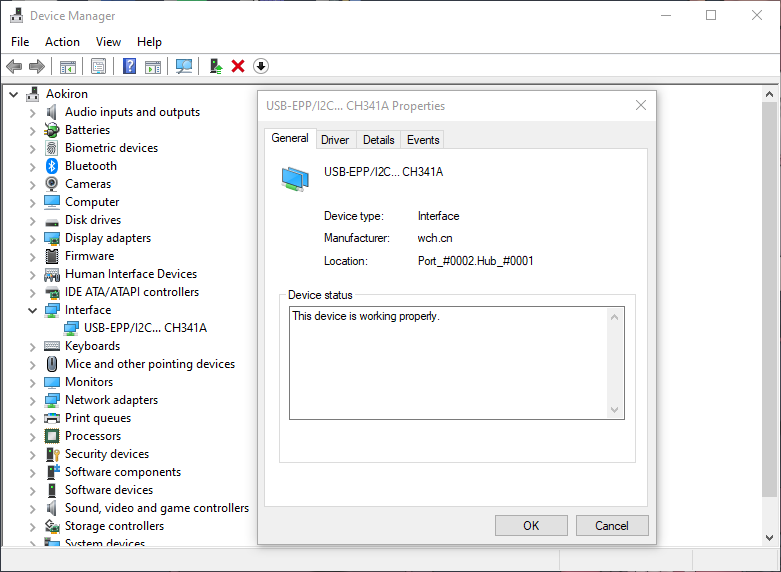Click the Security devices key icon

pos(52,454)
